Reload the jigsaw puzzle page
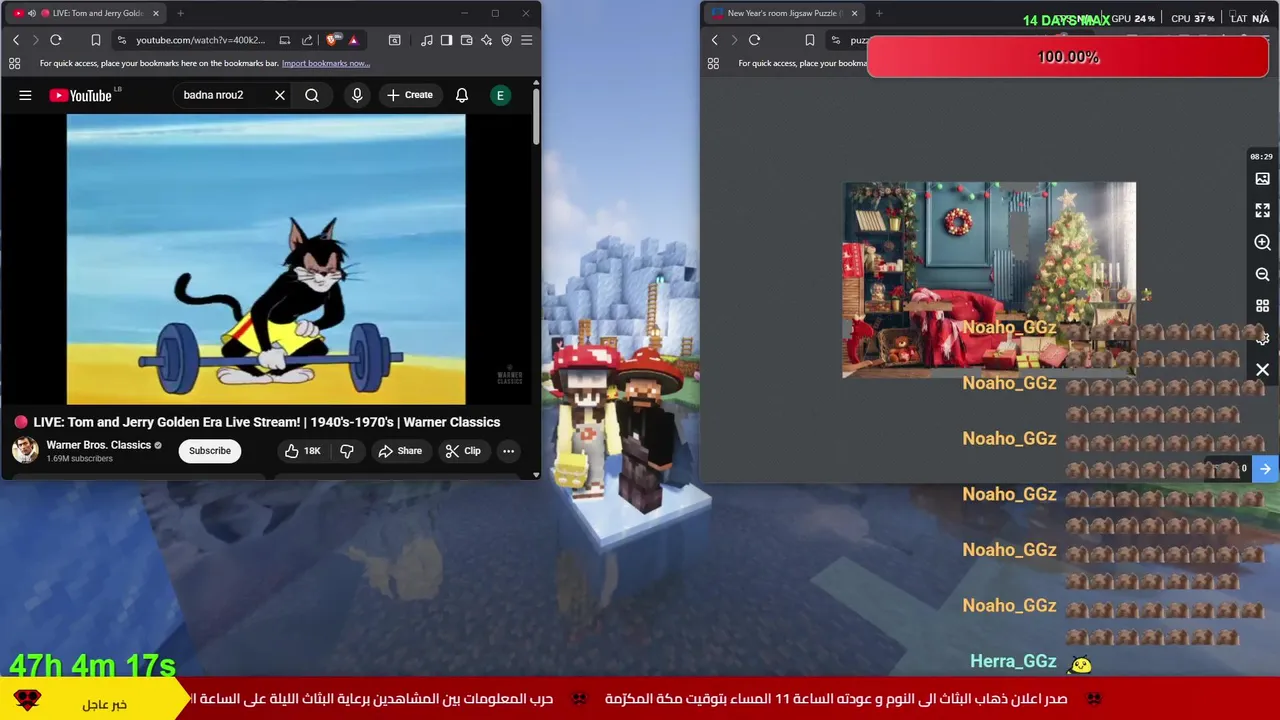This screenshot has width=1280, height=720. coord(754,40)
